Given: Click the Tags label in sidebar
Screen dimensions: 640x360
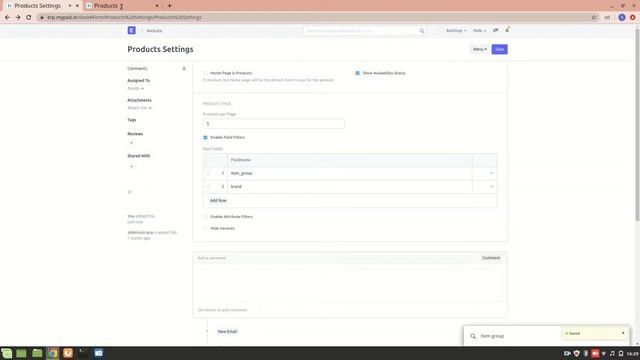Looking at the screenshot, I should [x=131, y=120].
